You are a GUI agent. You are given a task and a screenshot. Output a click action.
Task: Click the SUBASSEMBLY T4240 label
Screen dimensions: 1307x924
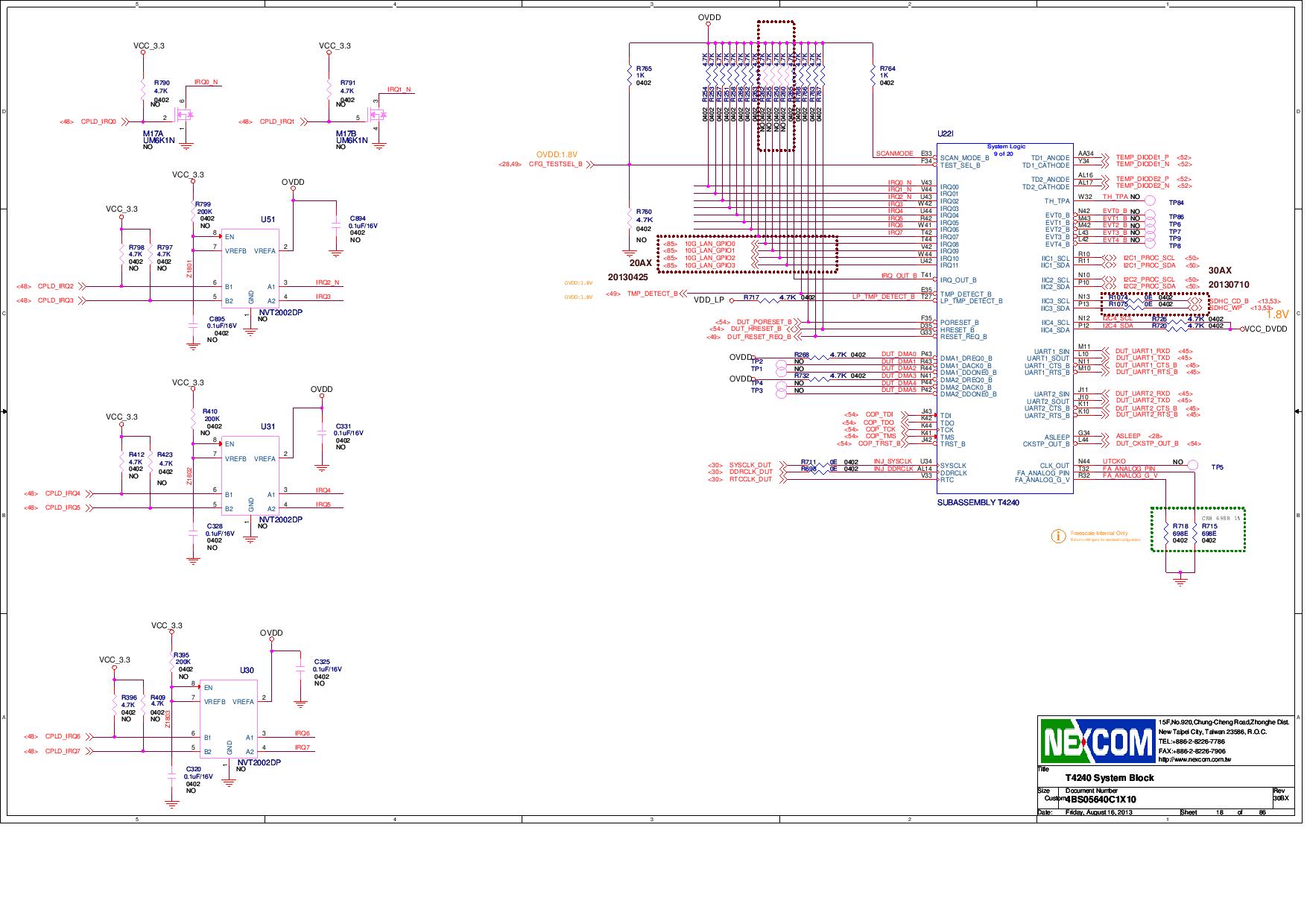coord(978,503)
